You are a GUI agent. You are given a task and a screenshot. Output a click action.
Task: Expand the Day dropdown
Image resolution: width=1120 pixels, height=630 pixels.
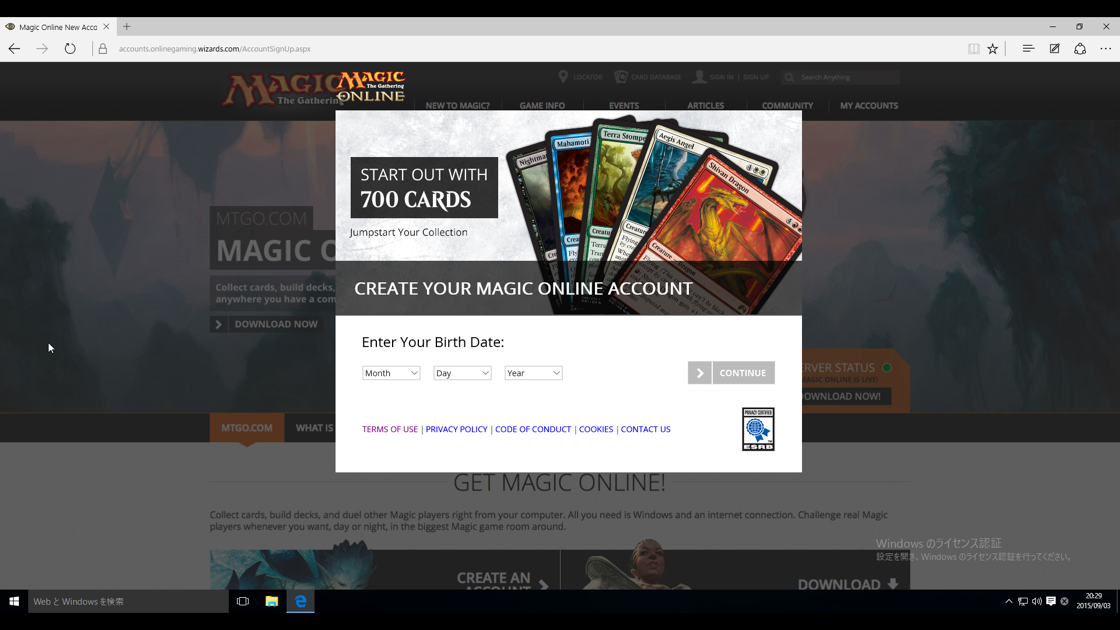pos(462,373)
